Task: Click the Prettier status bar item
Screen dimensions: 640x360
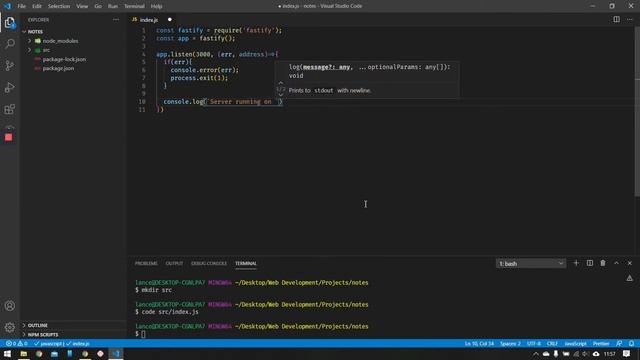Action: [601, 344]
